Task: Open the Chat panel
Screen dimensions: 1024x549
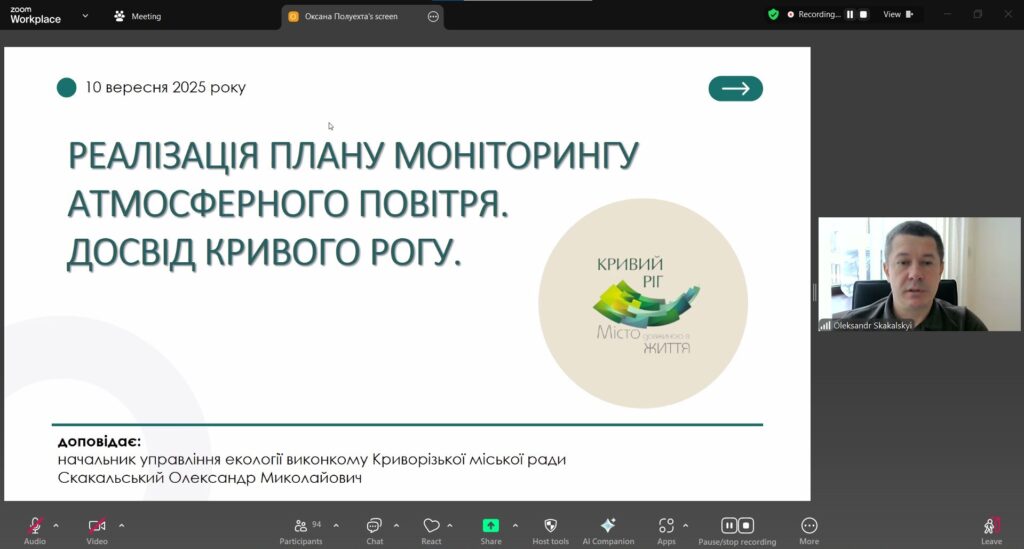Action: click(374, 530)
